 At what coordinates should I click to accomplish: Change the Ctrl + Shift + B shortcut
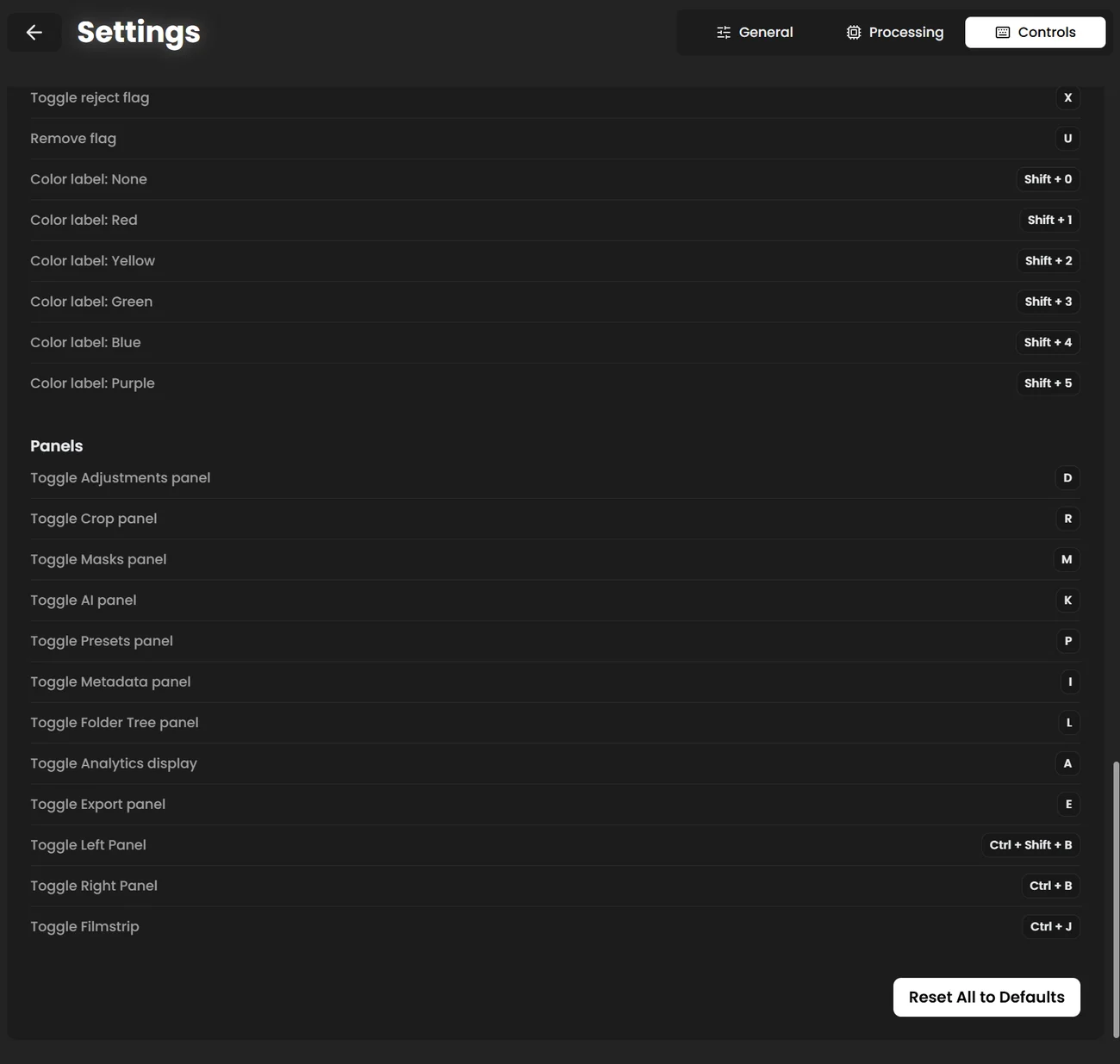coord(1030,845)
